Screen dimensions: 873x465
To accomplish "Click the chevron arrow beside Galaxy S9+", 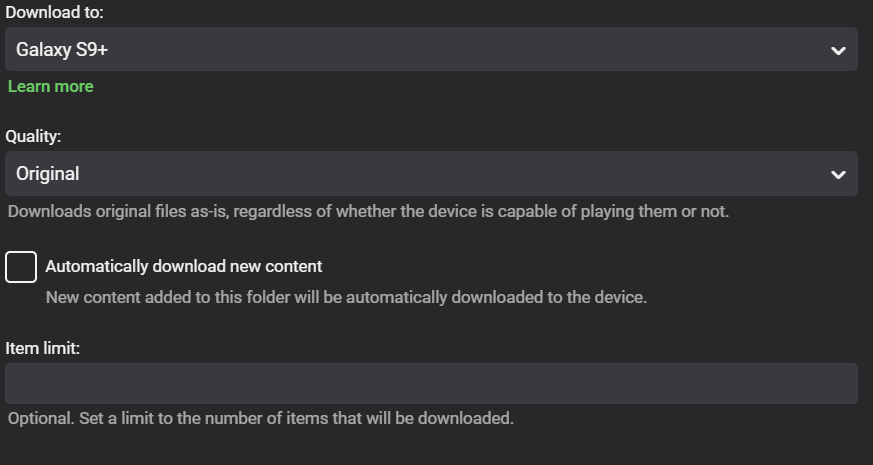I will (x=838, y=50).
